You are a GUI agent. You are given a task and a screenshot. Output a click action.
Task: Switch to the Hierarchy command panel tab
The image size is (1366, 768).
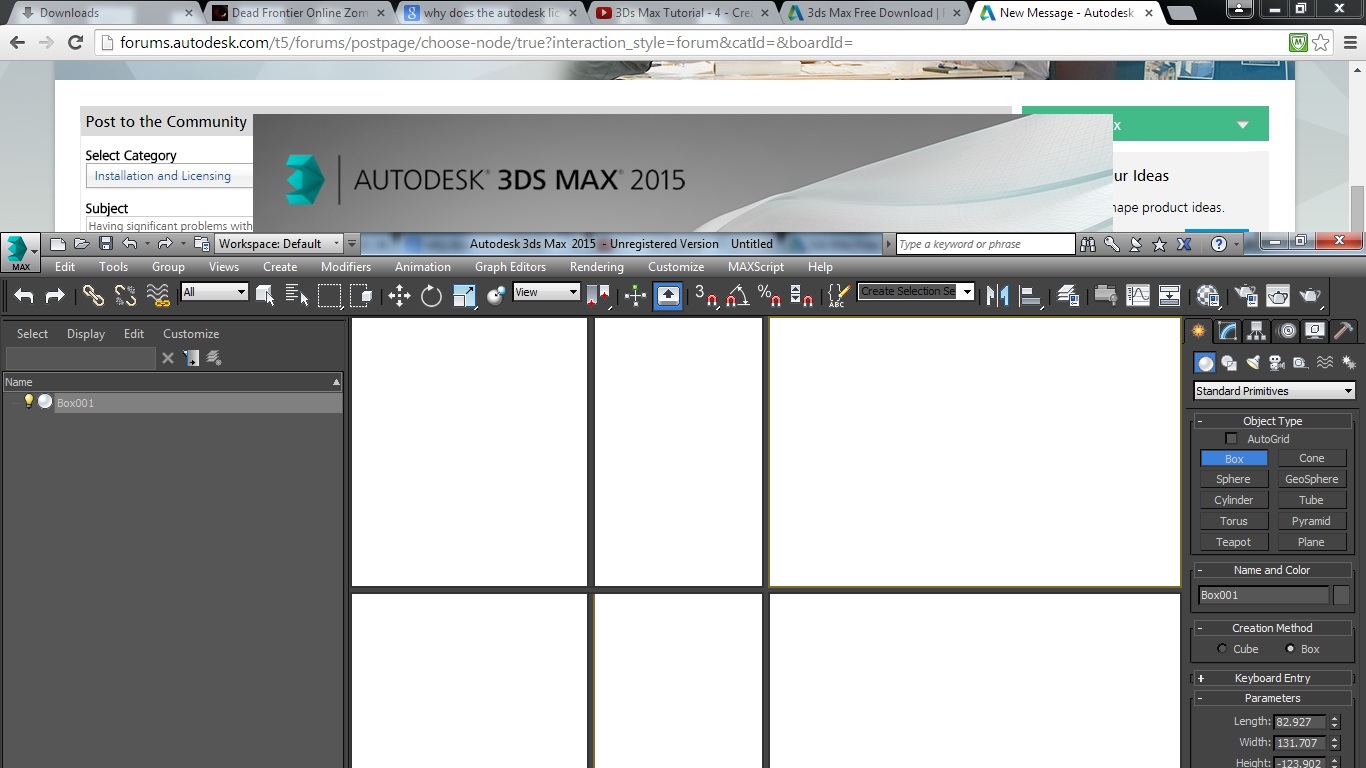(1256, 331)
